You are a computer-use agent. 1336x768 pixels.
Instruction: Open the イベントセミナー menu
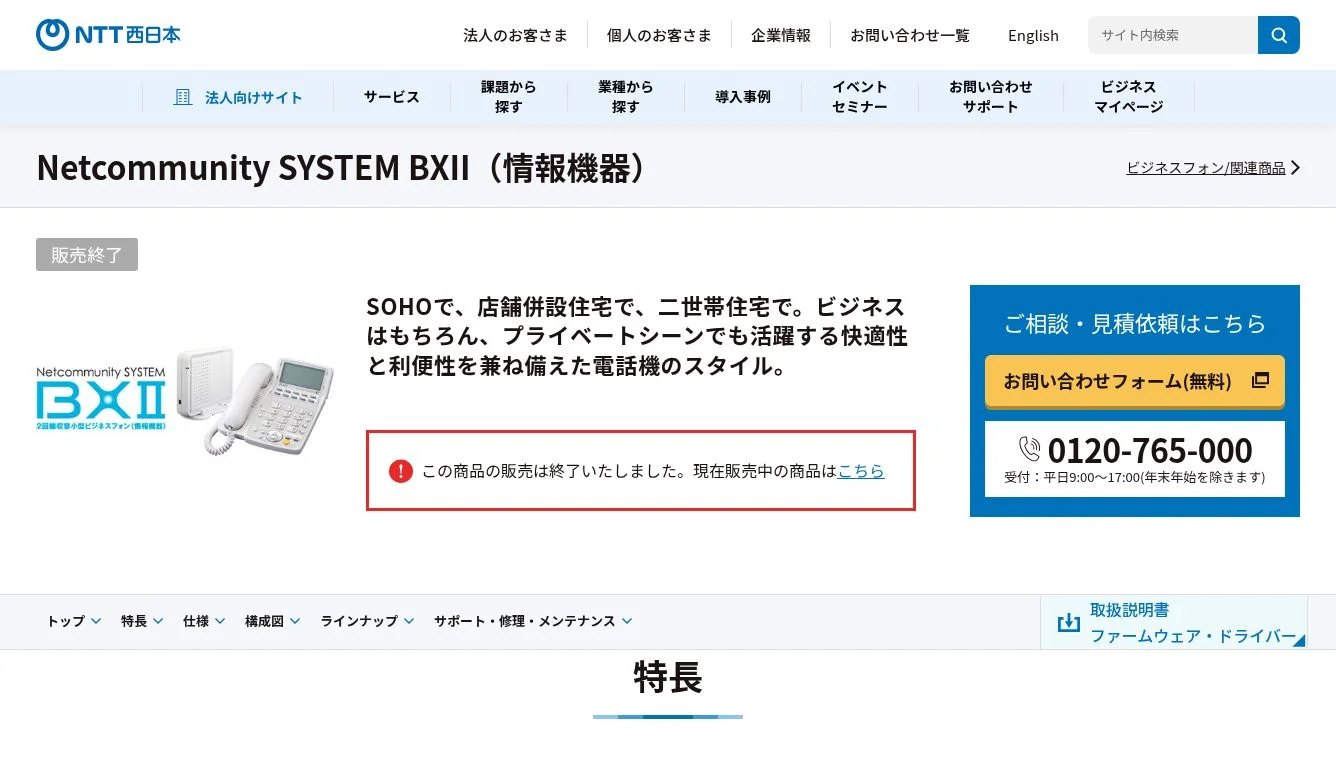[x=860, y=97]
